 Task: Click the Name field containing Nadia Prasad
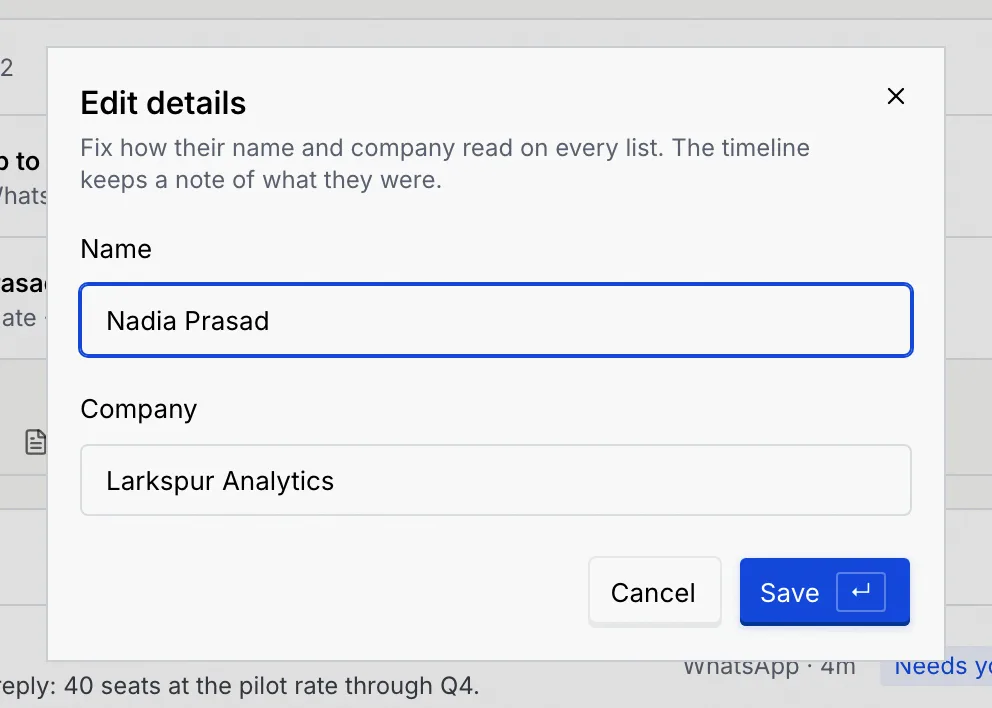click(x=495, y=320)
